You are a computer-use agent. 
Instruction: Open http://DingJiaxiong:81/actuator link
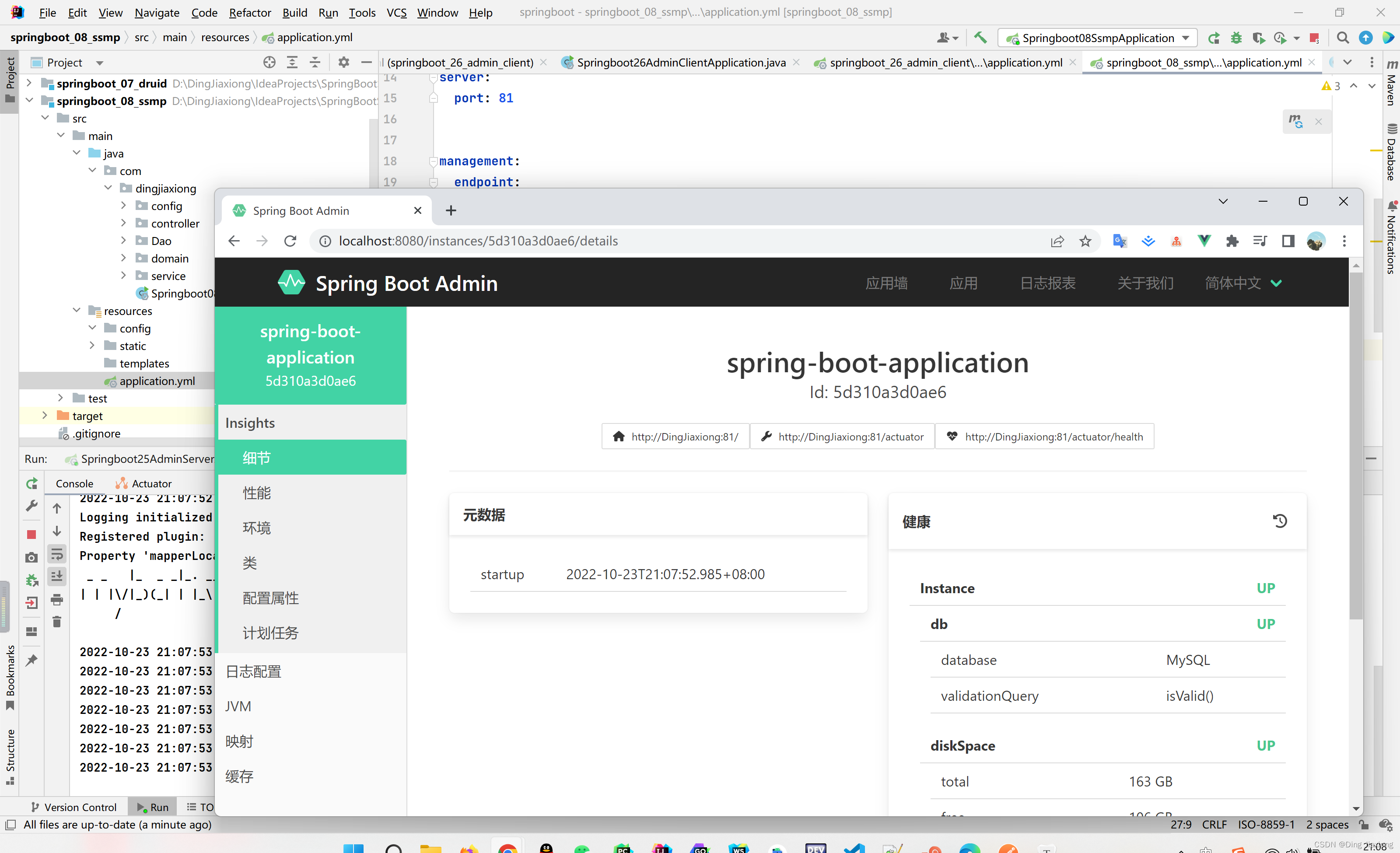pos(843,436)
